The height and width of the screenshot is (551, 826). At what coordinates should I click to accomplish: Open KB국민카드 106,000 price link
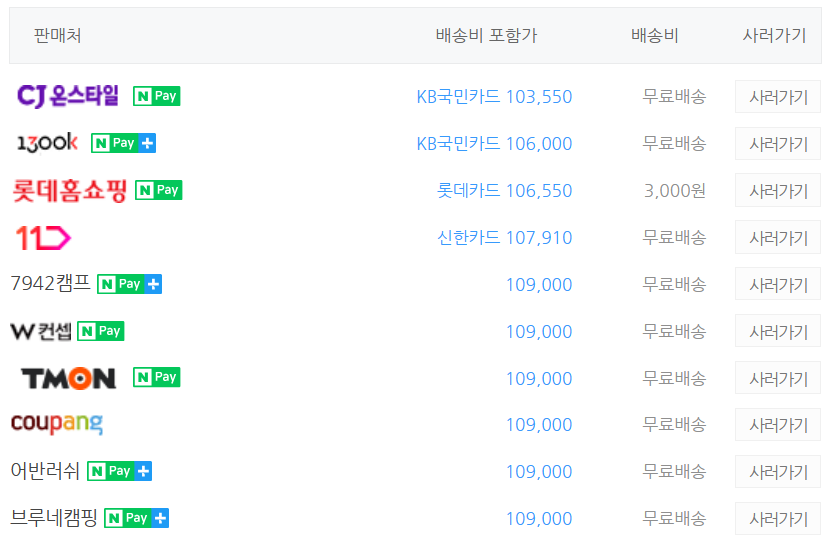[x=494, y=144]
